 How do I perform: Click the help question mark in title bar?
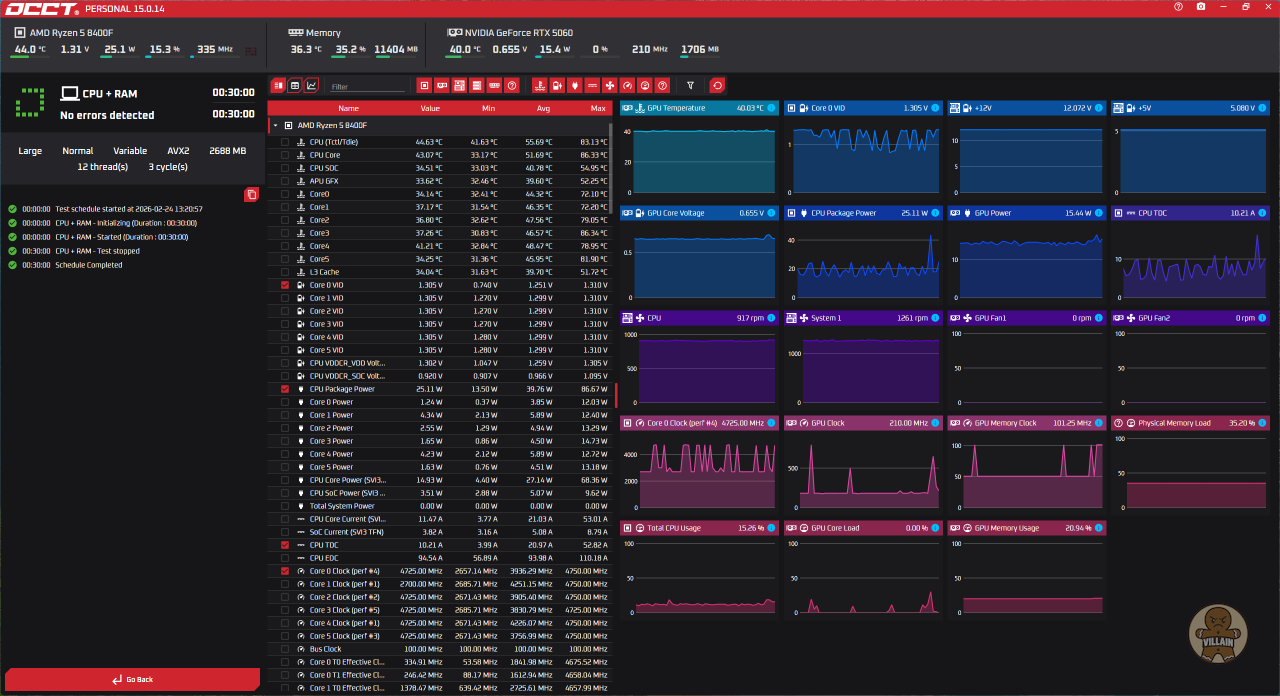tap(1178, 7)
